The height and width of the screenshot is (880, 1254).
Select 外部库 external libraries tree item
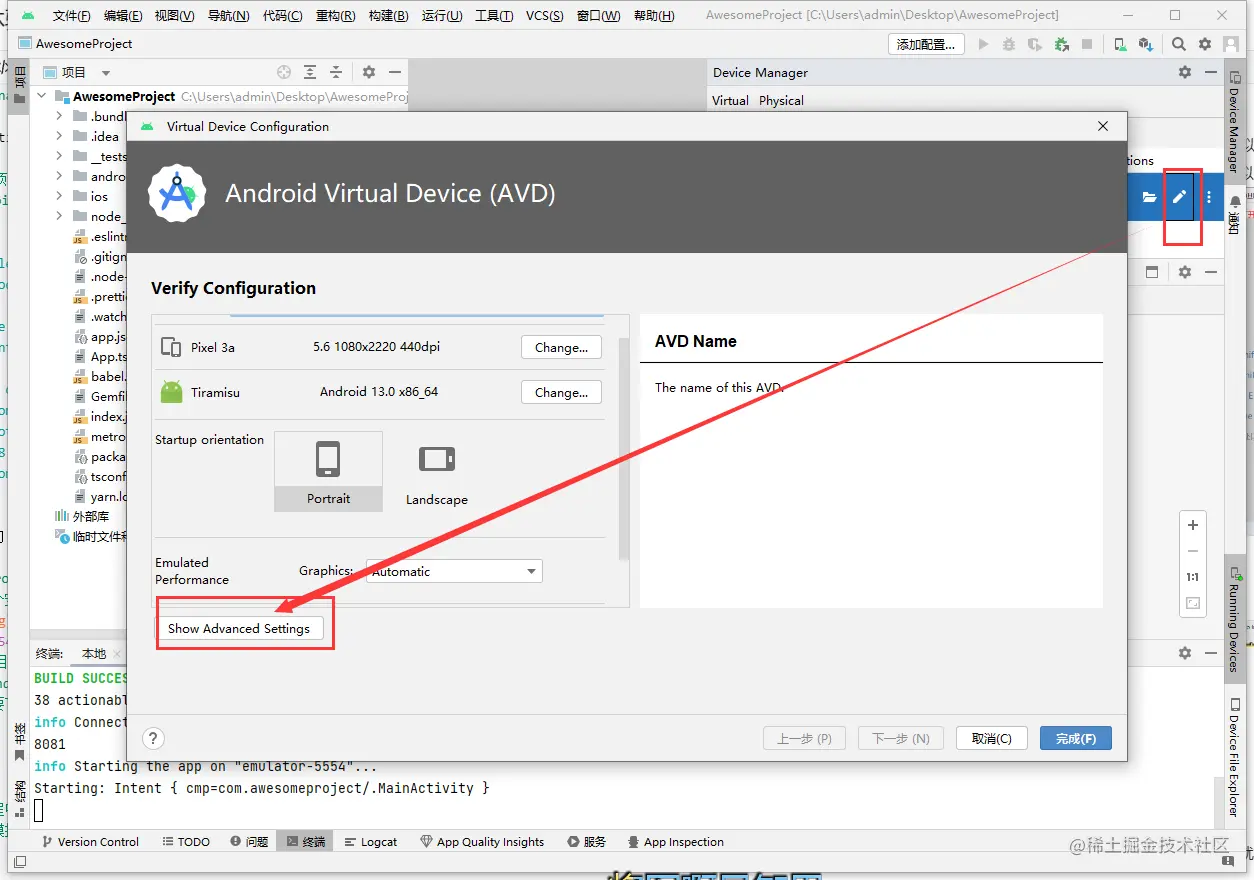pyautogui.click(x=82, y=516)
